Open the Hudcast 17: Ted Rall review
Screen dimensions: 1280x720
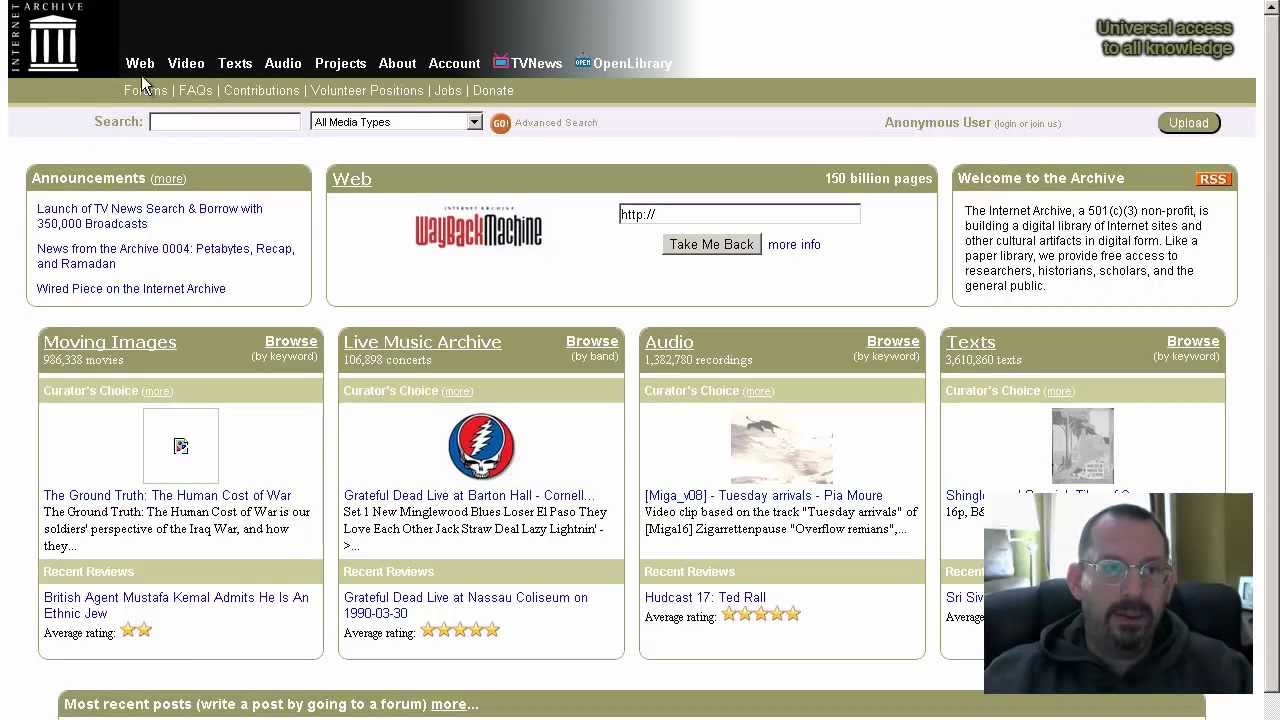point(705,597)
